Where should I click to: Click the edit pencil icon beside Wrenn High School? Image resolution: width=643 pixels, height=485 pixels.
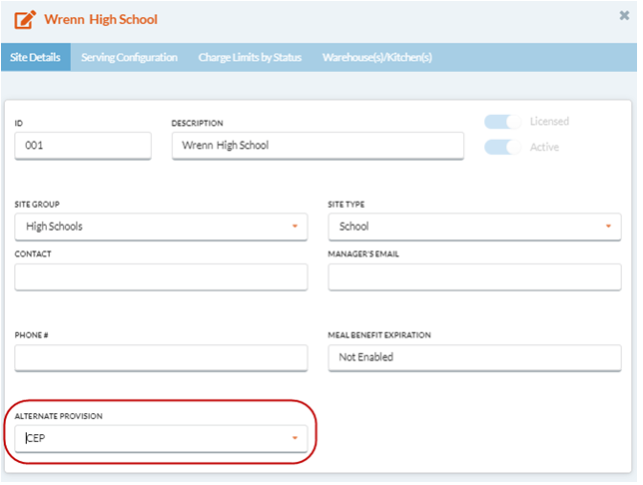tap(25, 20)
